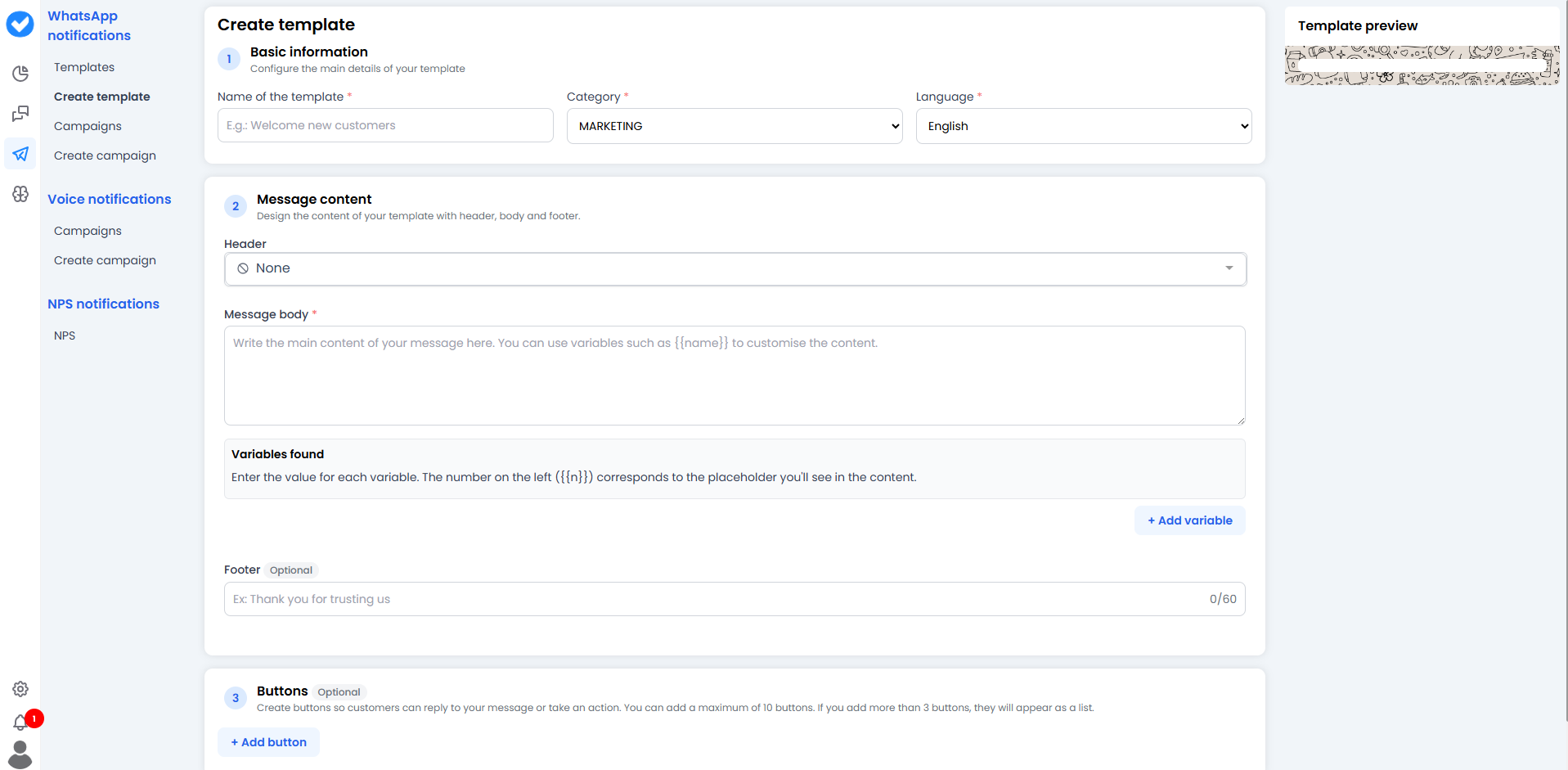Image resolution: width=1568 pixels, height=770 pixels.
Task: Select the paper plane campaigns icon
Action: point(20,154)
